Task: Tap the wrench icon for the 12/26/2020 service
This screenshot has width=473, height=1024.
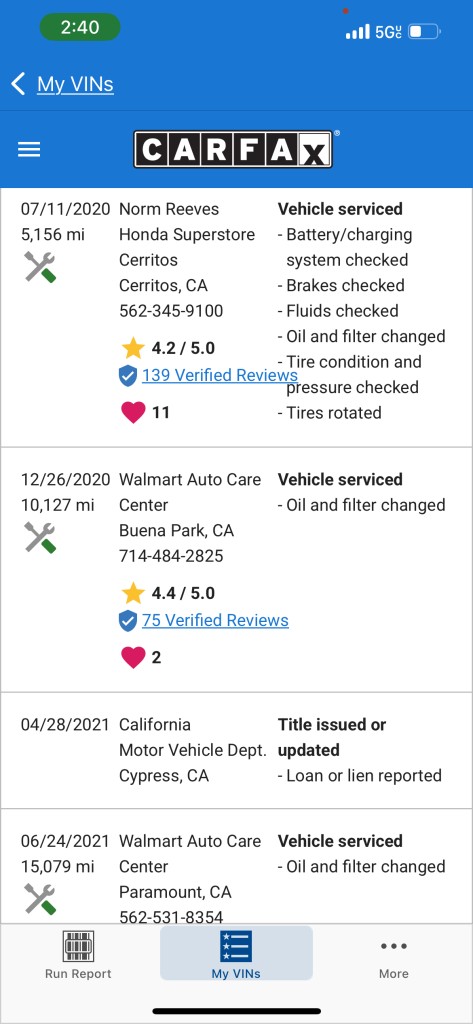Action: coord(40,537)
